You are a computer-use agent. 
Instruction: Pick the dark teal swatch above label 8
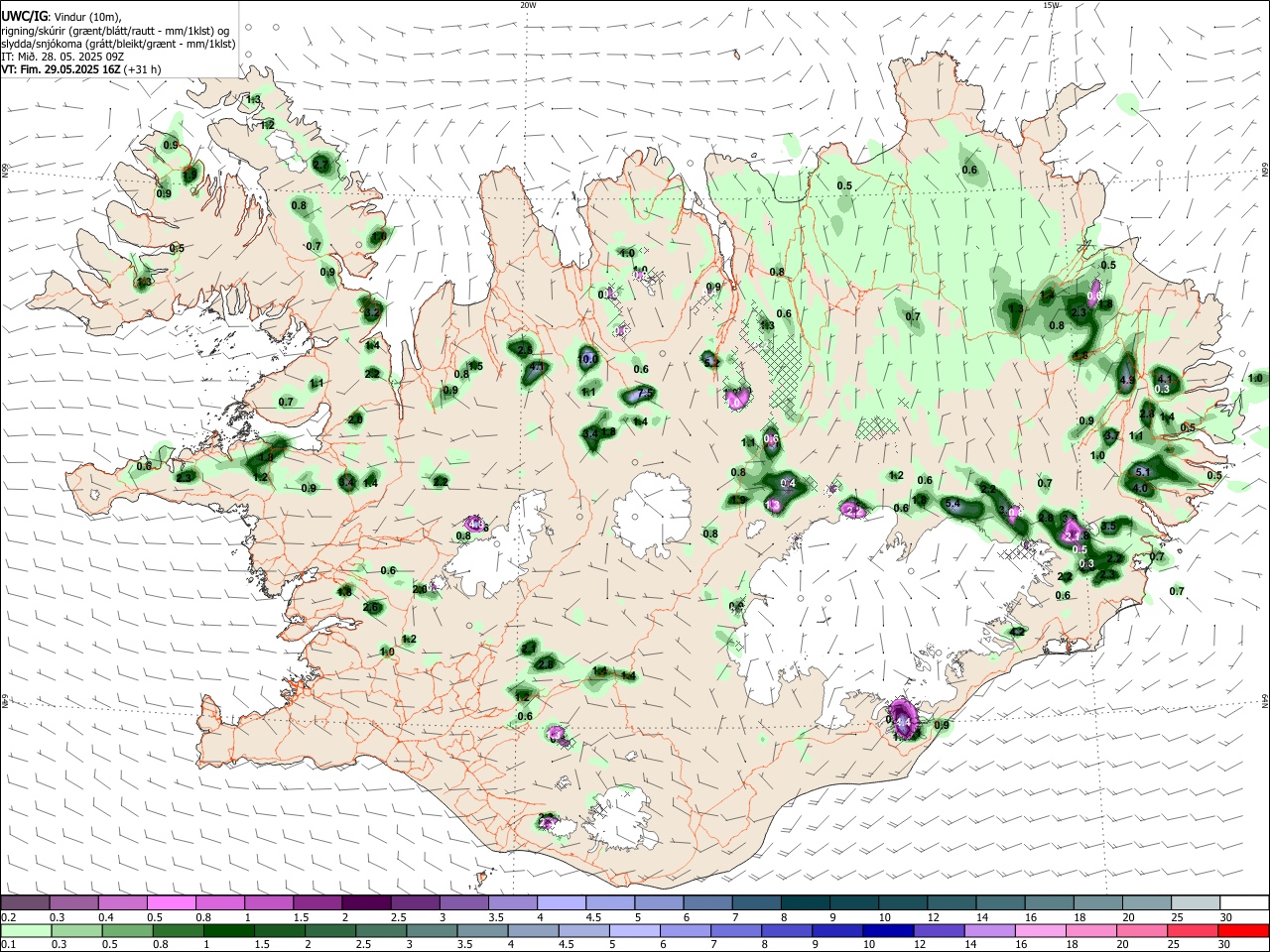(x=805, y=902)
